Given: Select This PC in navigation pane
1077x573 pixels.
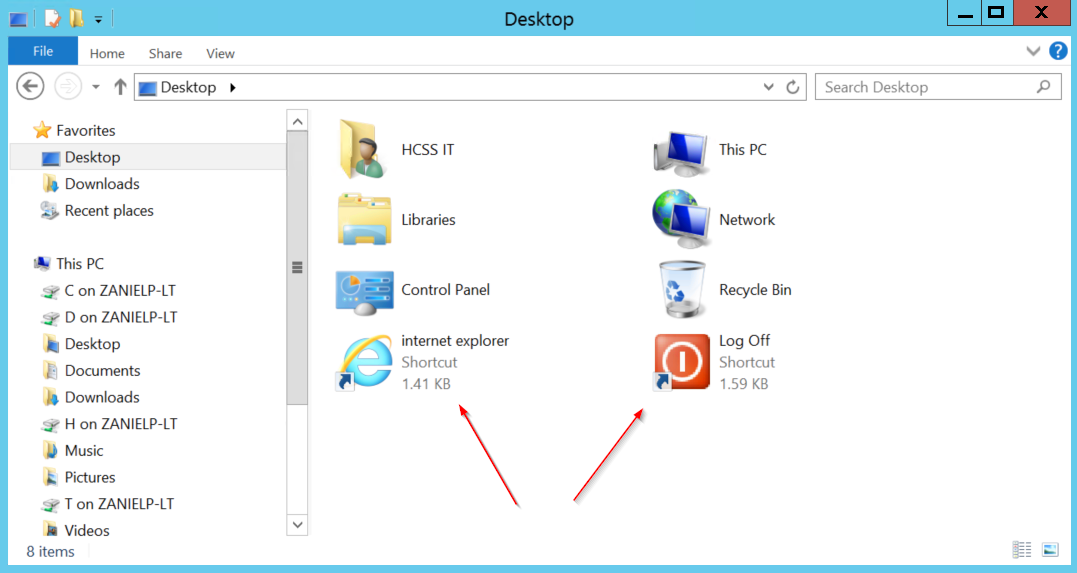Looking at the screenshot, I should (x=80, y=264).
